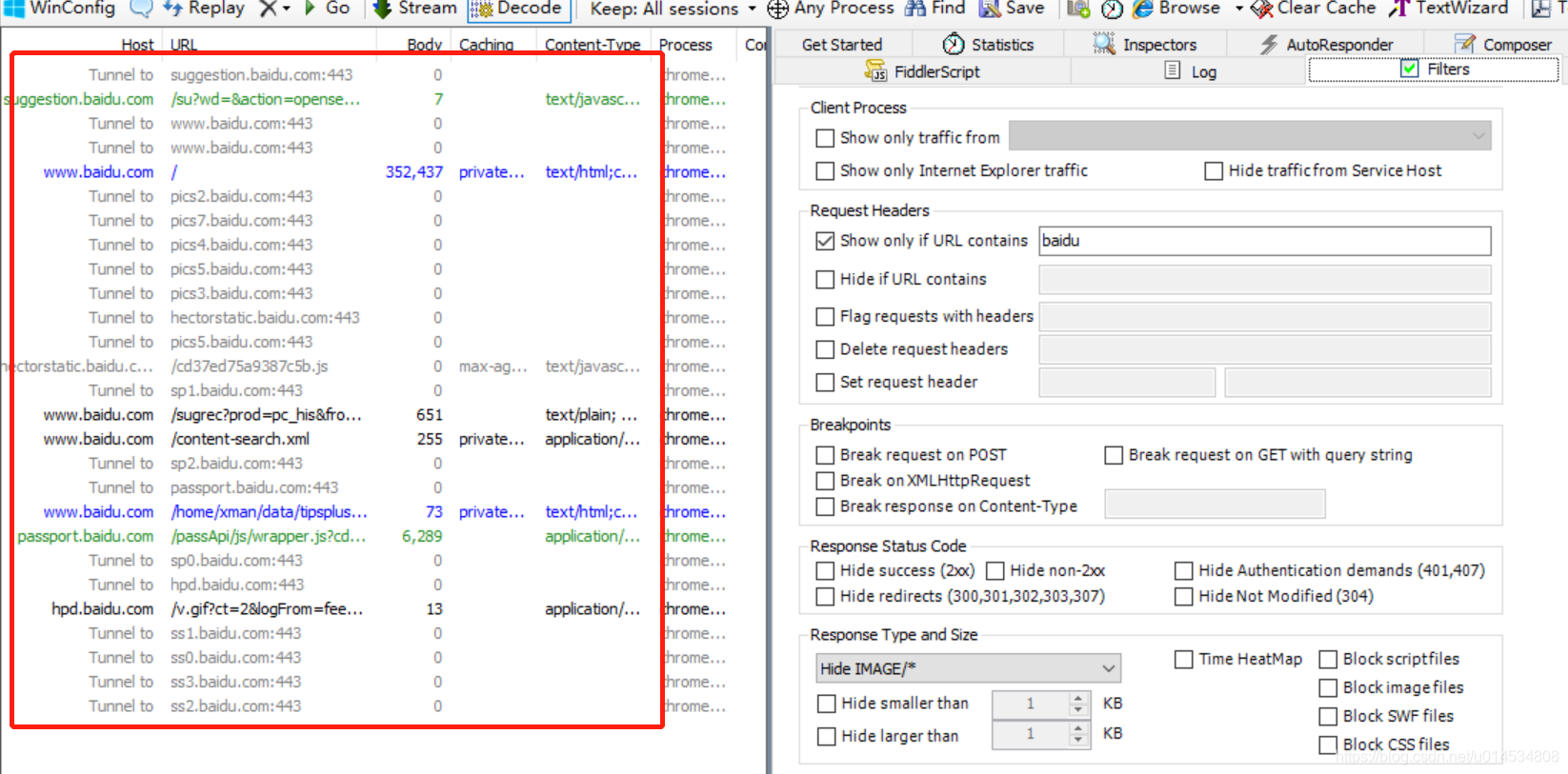Enable Break request on POST

pos(825,455)
